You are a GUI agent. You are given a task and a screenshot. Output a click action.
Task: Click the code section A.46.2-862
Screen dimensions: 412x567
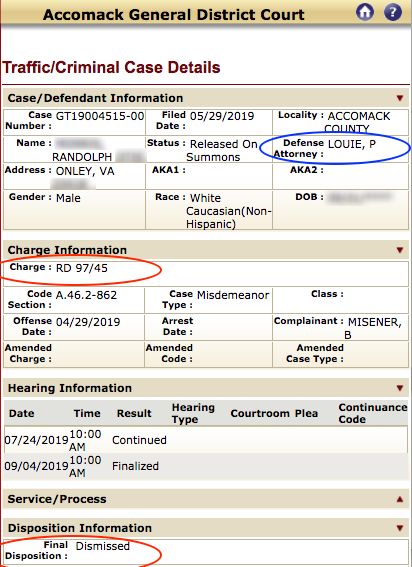[86, 295]
